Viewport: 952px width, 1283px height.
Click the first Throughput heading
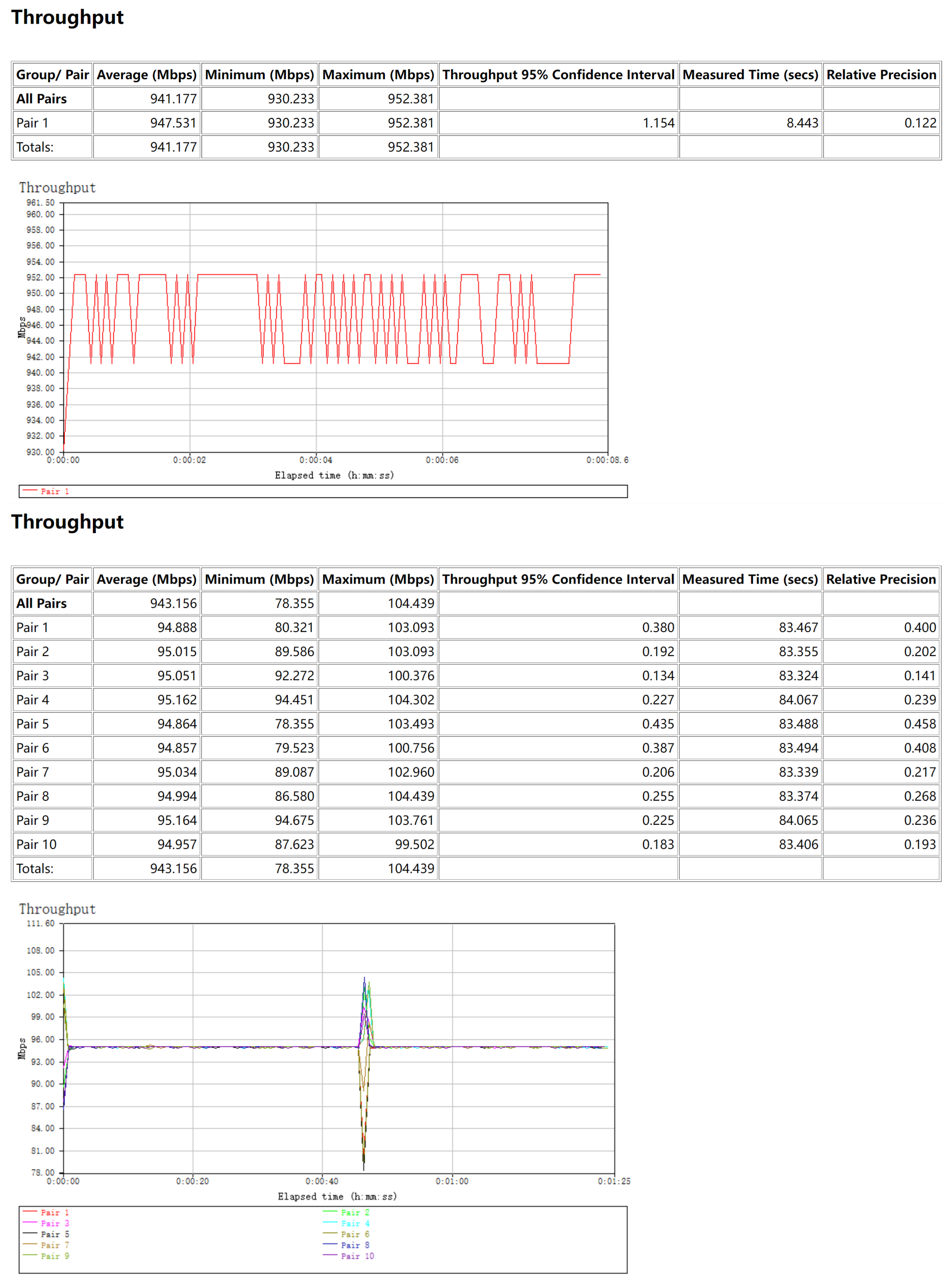click(67, 17)
